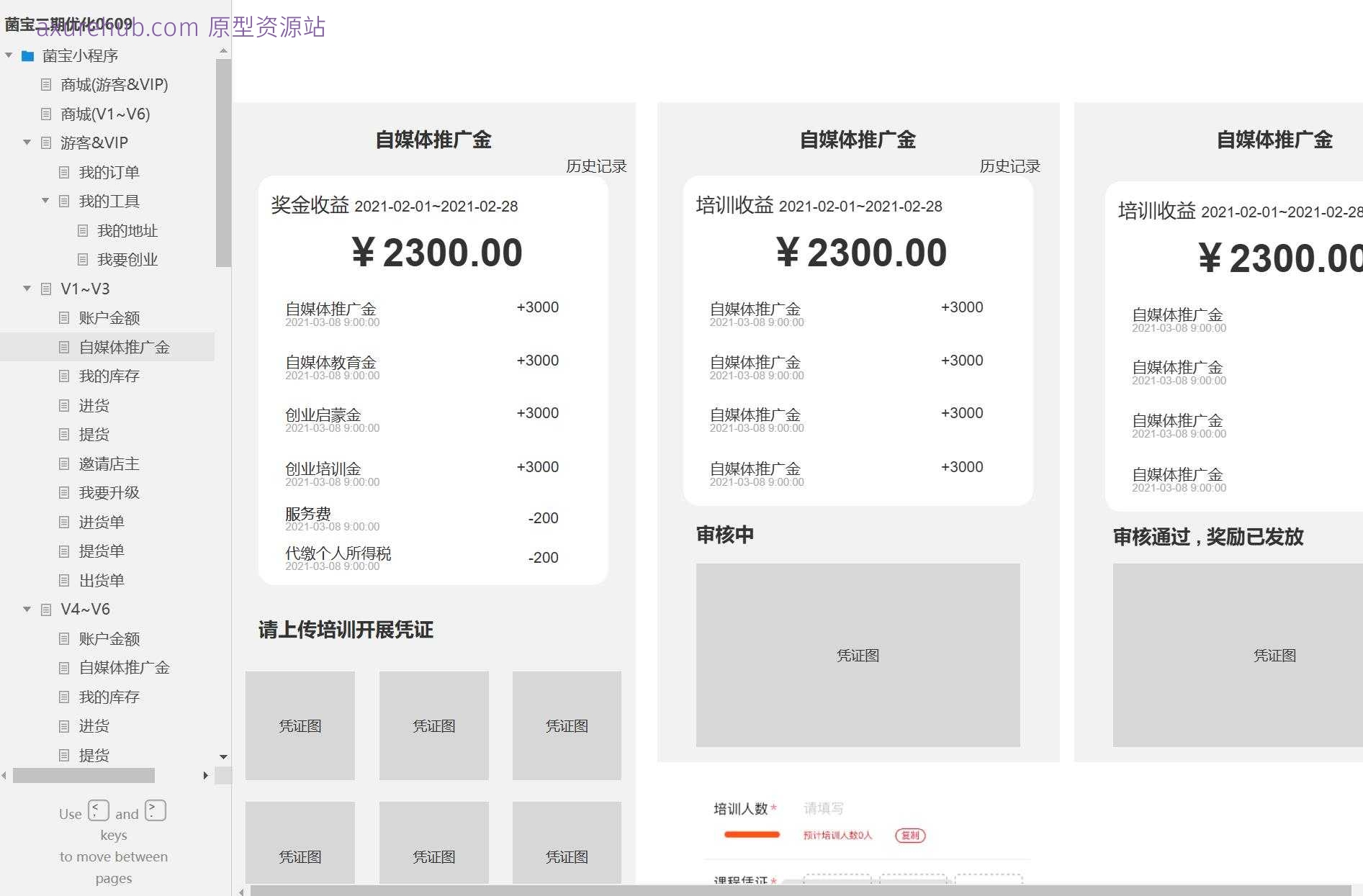Viewport: 1363px width, 896px height.
Task: Click the blue folder icon beside 菌宝小程序
Action: click(x=28, y=55)
